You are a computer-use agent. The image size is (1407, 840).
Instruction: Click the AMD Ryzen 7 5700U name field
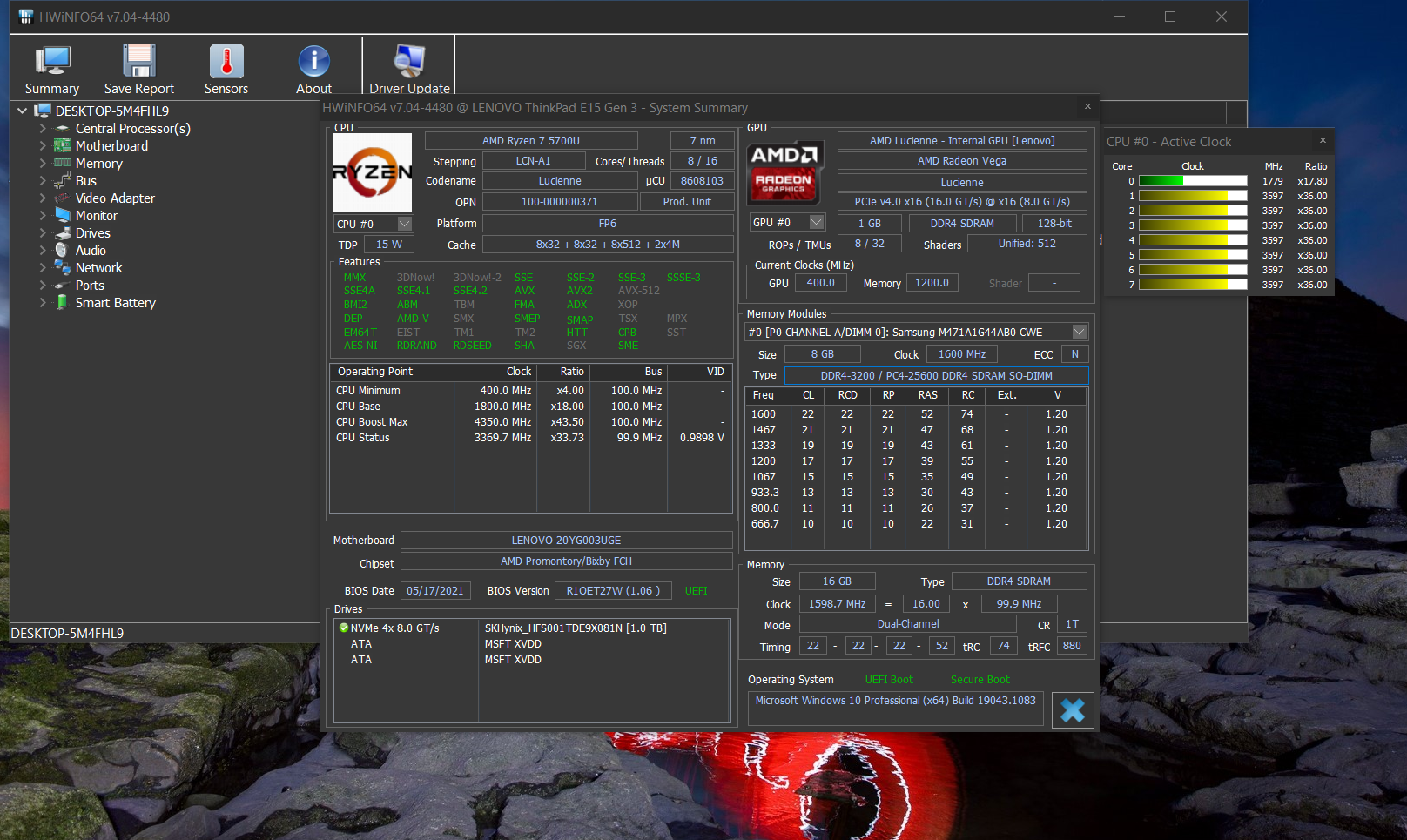tap(531, 141)
